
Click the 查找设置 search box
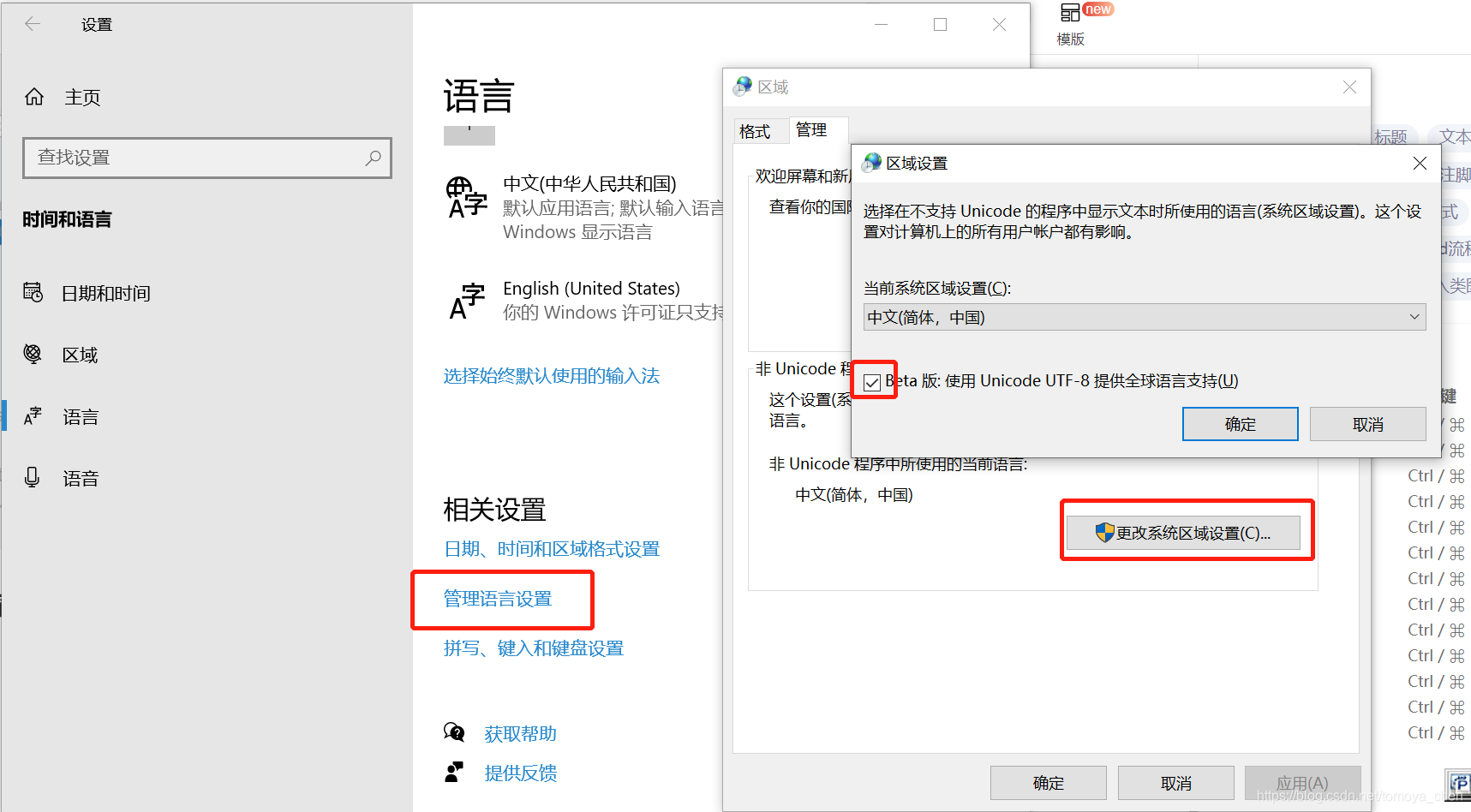click(x=206, y=158)
